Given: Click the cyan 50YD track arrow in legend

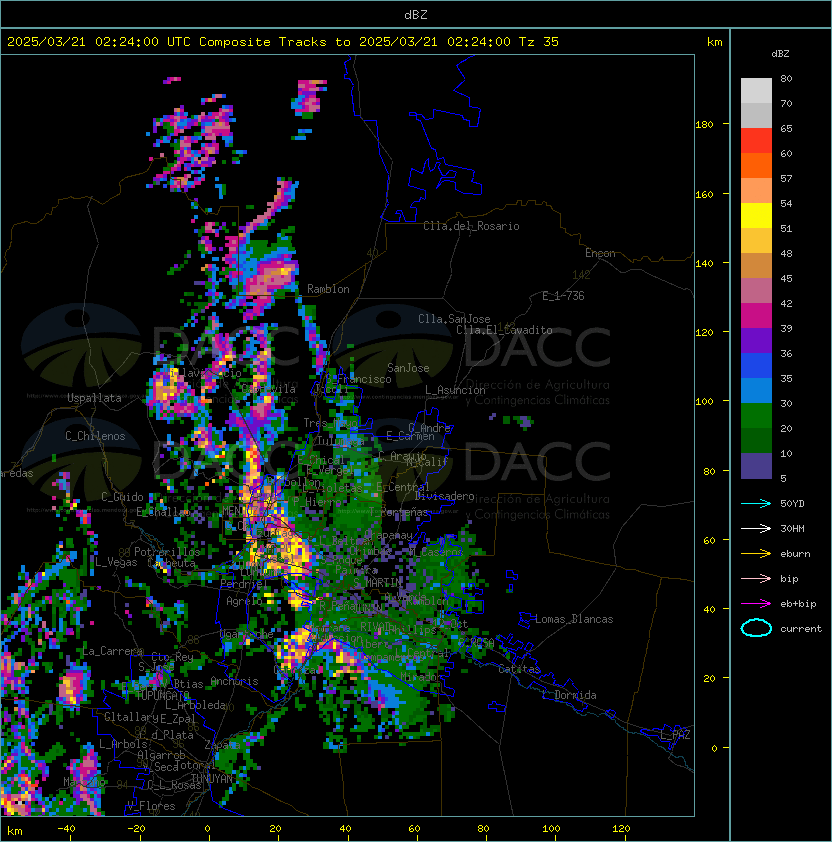Looking at the screenshot, I should (756, 503).
